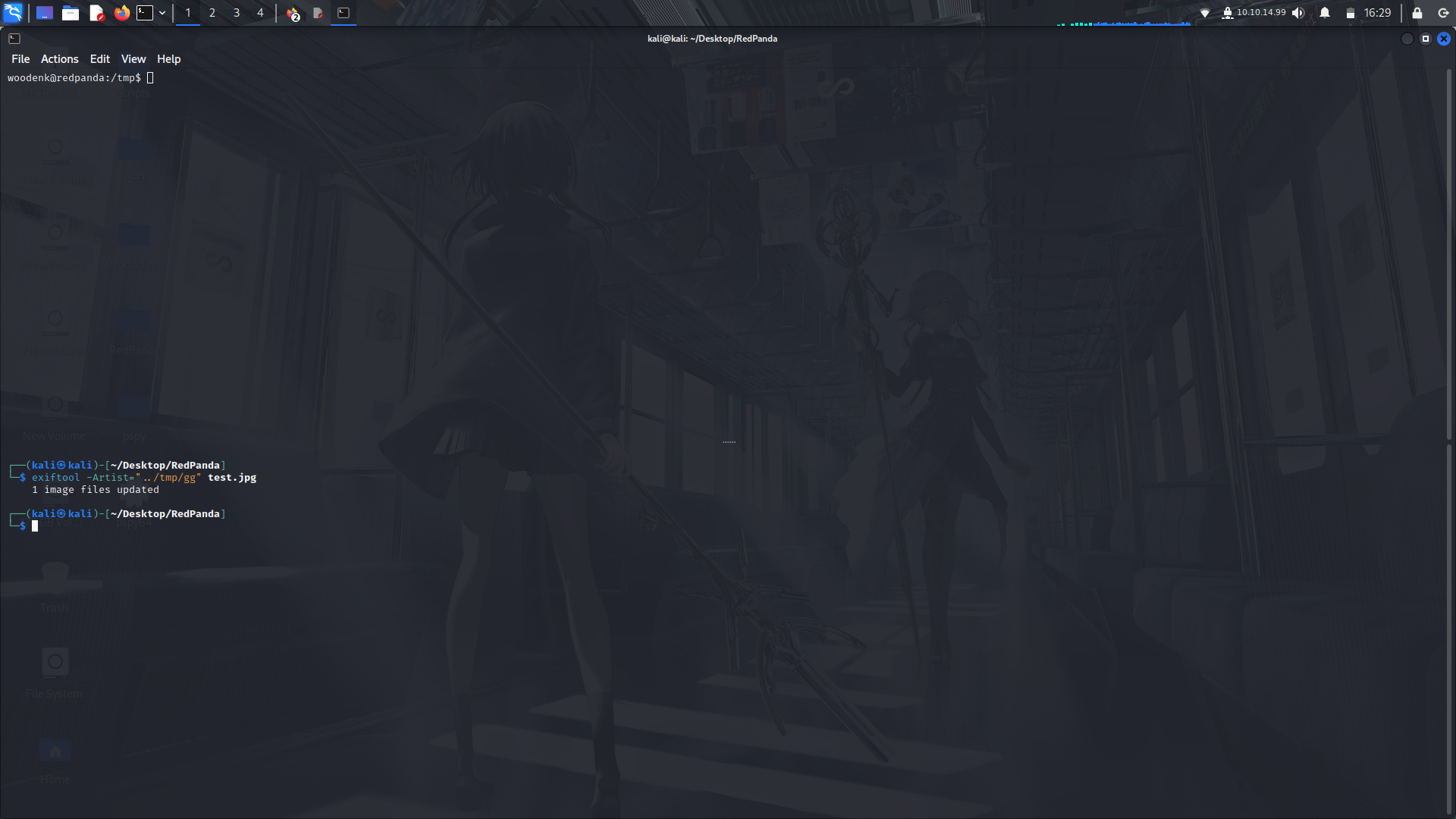Click the VPN lock icon beside 10.10.14.99
Image resolution: width=1456 pixels, height=819 pixels.
pos(1227,12)
